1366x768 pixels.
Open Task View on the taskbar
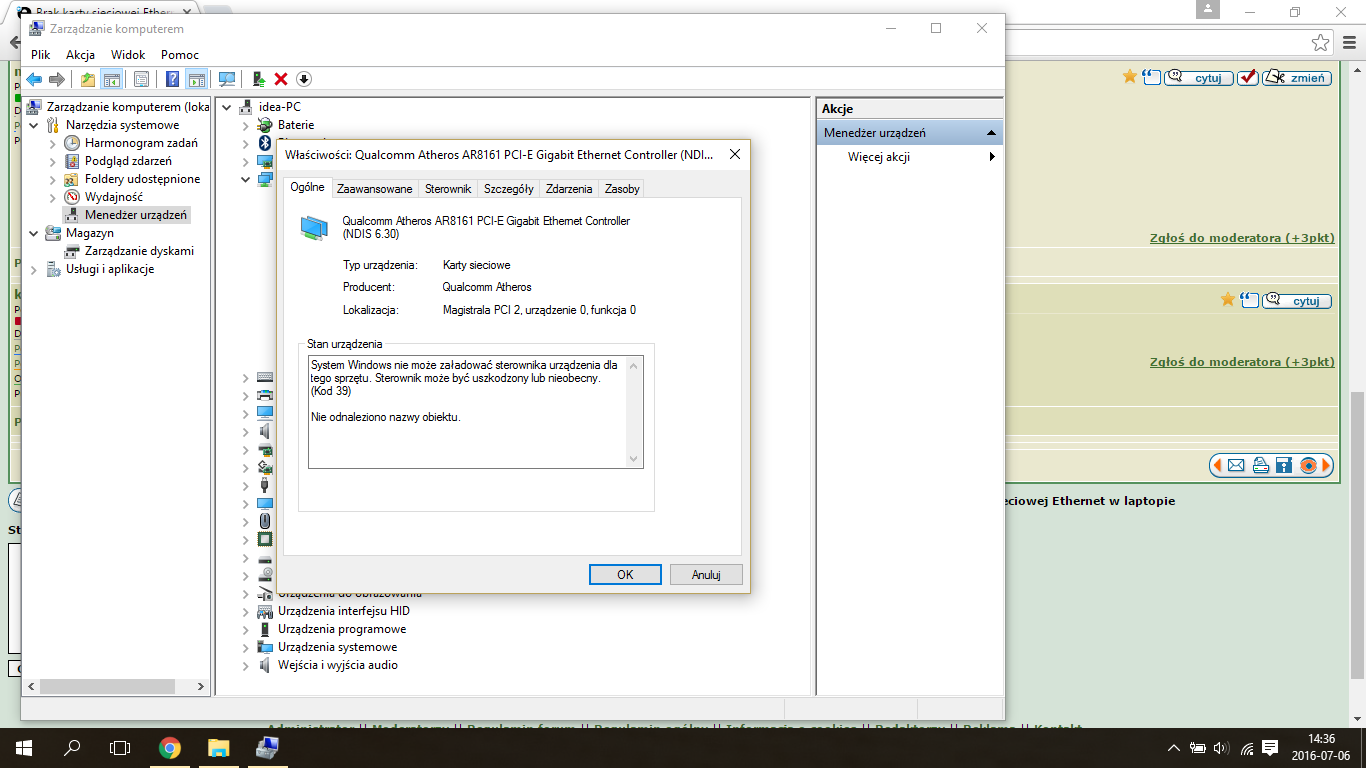120,747
